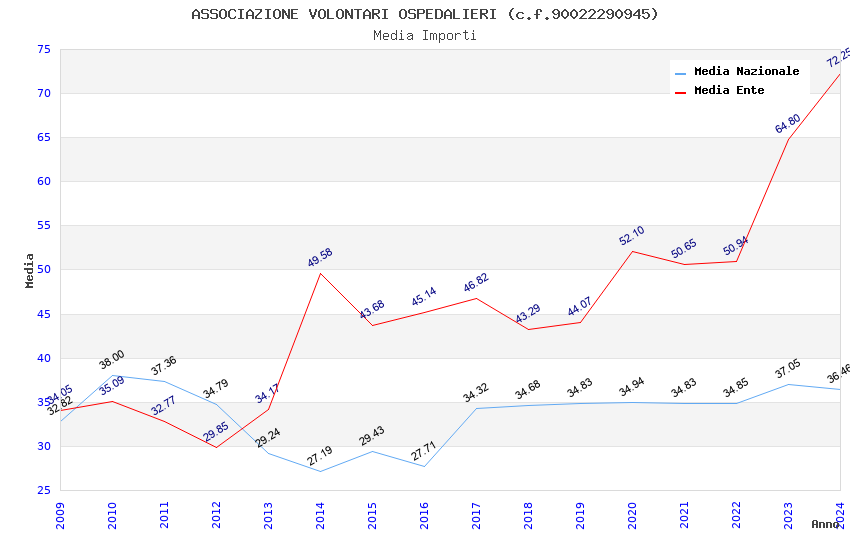Viewport: 850px width, 550px height.
Task: Click the 2017 year axis label
Action: (476, 515)
